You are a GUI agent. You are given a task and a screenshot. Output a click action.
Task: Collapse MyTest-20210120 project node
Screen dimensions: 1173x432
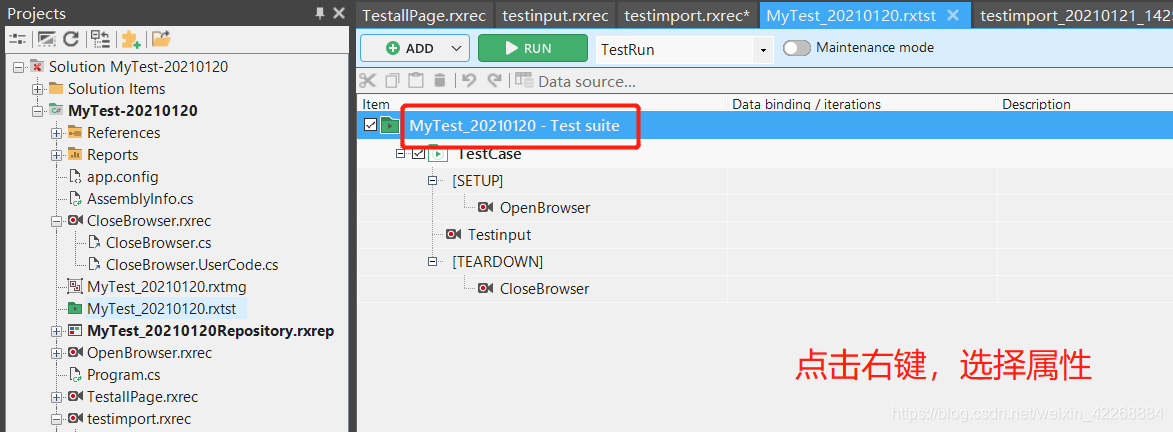(x=37, y=111)
